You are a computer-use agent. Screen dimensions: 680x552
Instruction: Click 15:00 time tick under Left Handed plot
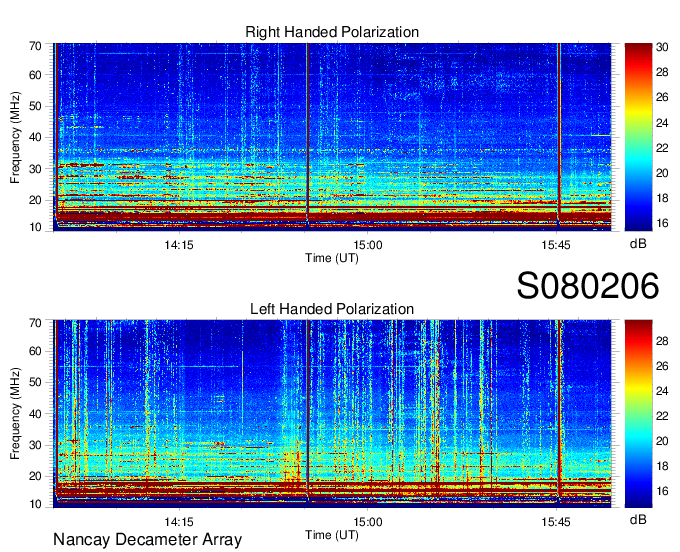tap(368, 522)
